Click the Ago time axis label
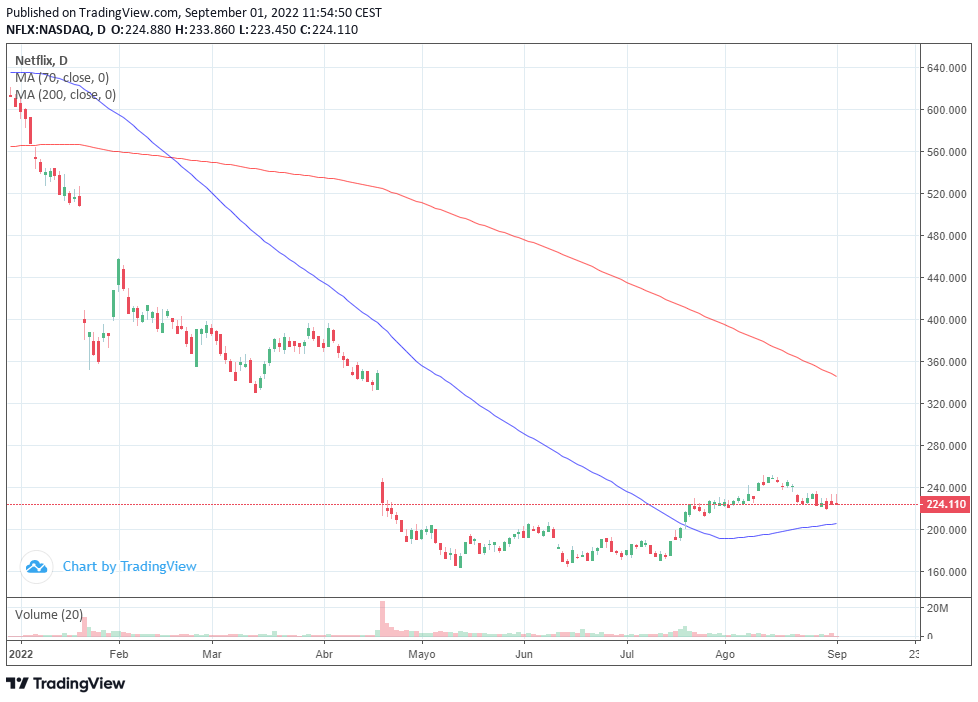The image size is (978, 702). tap(725, 654)
